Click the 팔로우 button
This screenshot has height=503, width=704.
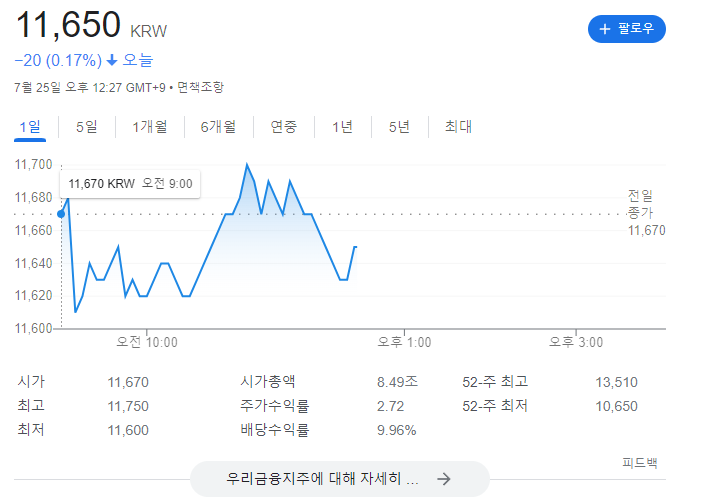[627, 29]
